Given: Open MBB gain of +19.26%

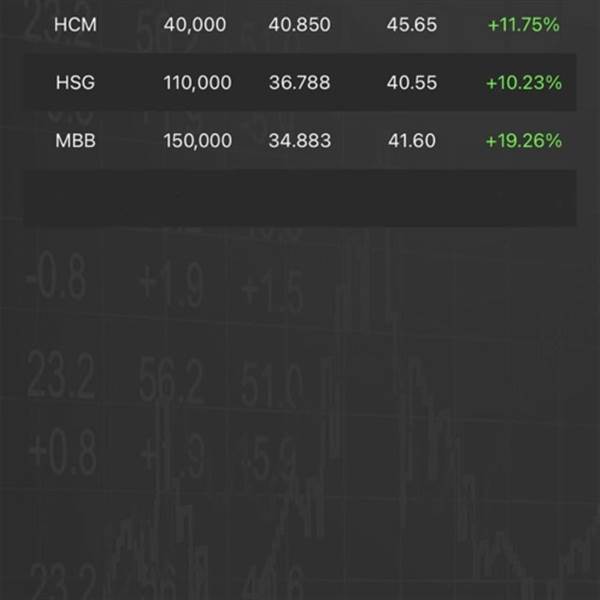Looking at the screenshot, I should click(x=523, y=141).
